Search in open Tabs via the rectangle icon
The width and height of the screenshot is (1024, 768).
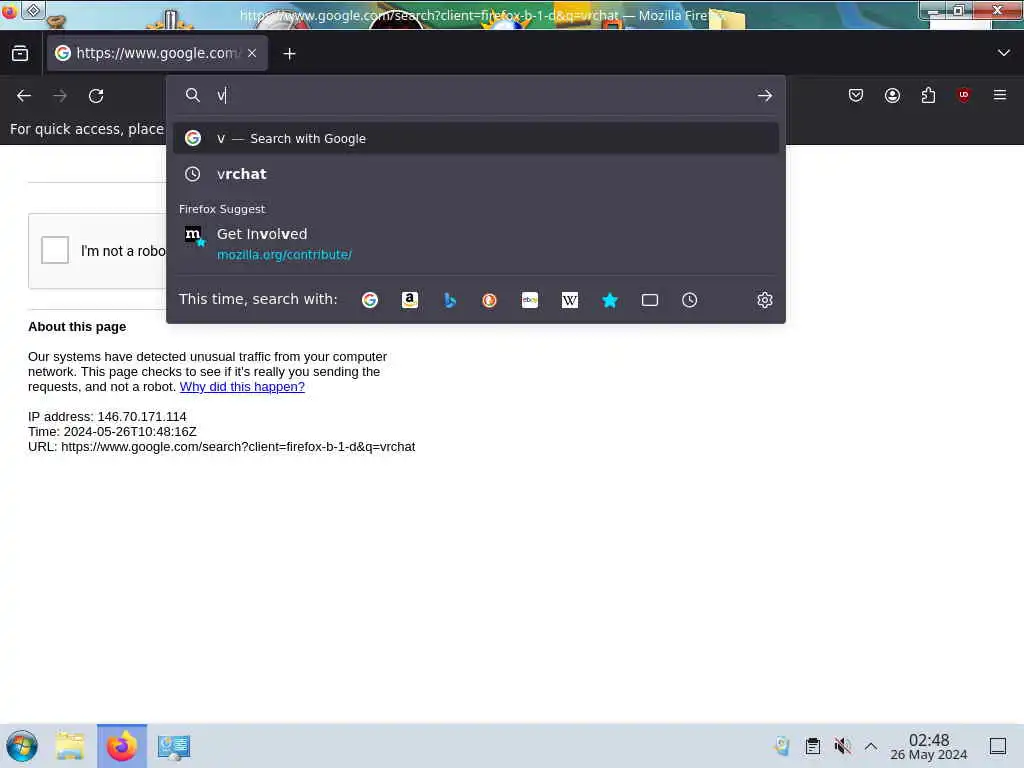pos(650,300)
